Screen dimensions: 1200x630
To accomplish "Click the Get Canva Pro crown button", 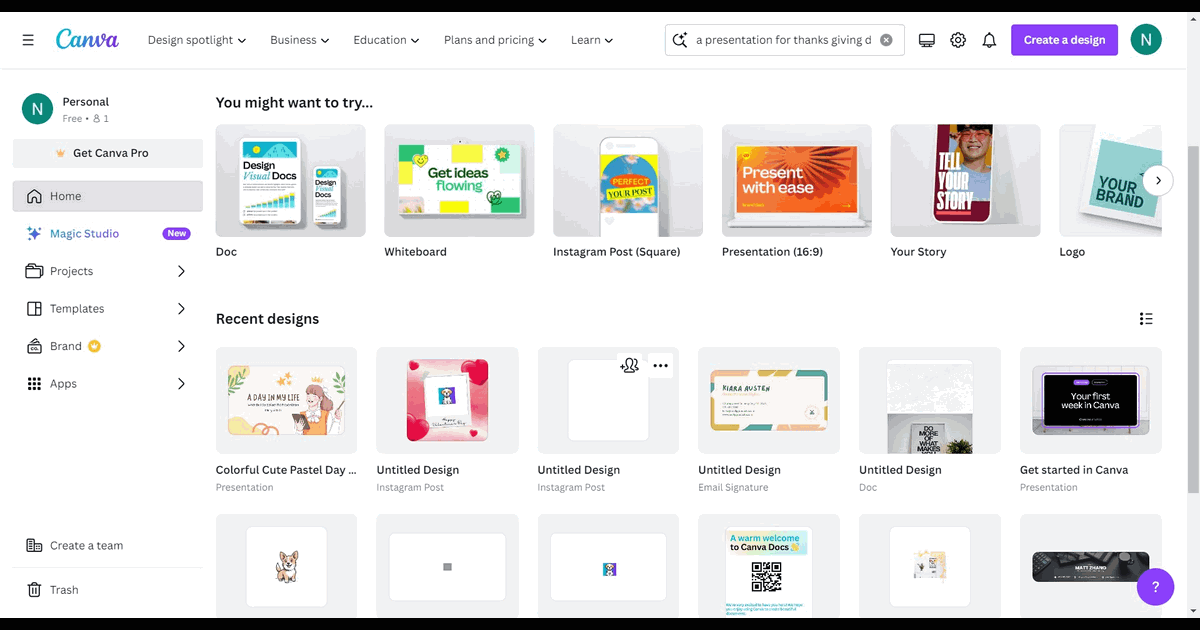I will [108, 153].
